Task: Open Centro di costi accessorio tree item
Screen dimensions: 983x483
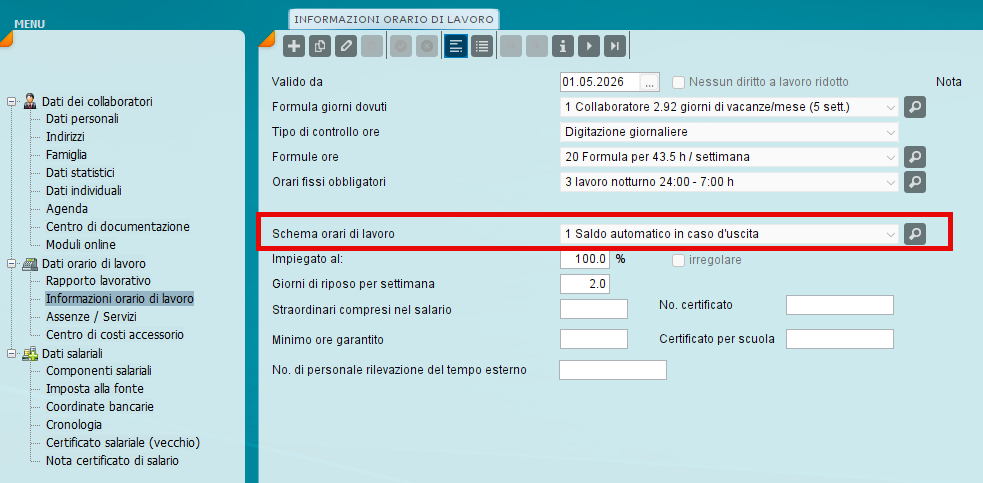Action: (115, 334)
